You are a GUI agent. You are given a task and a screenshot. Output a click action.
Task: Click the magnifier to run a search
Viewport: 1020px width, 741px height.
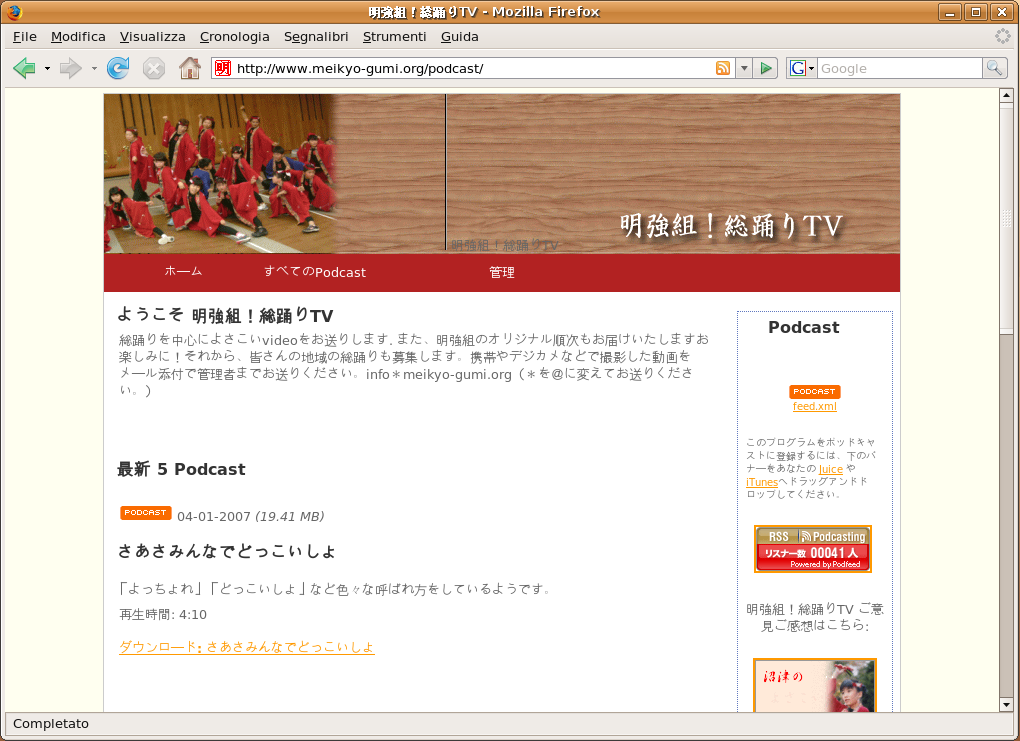[x=994, y=68]
